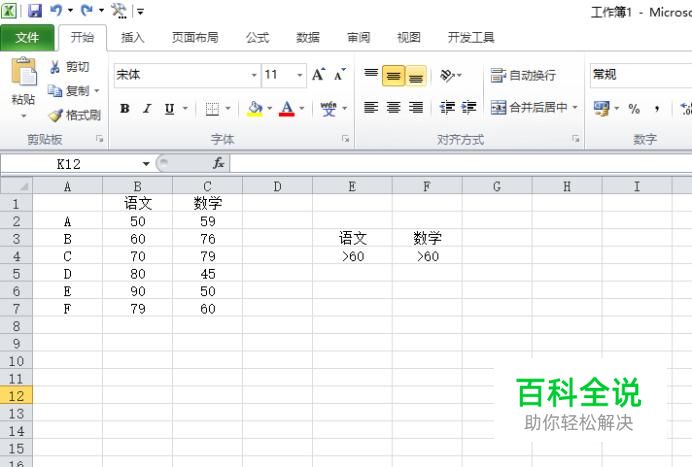The width and height of the screenshot is (692, 467).
Task: Click the fill color paint bucket icon
Action: tap(255, 109)
